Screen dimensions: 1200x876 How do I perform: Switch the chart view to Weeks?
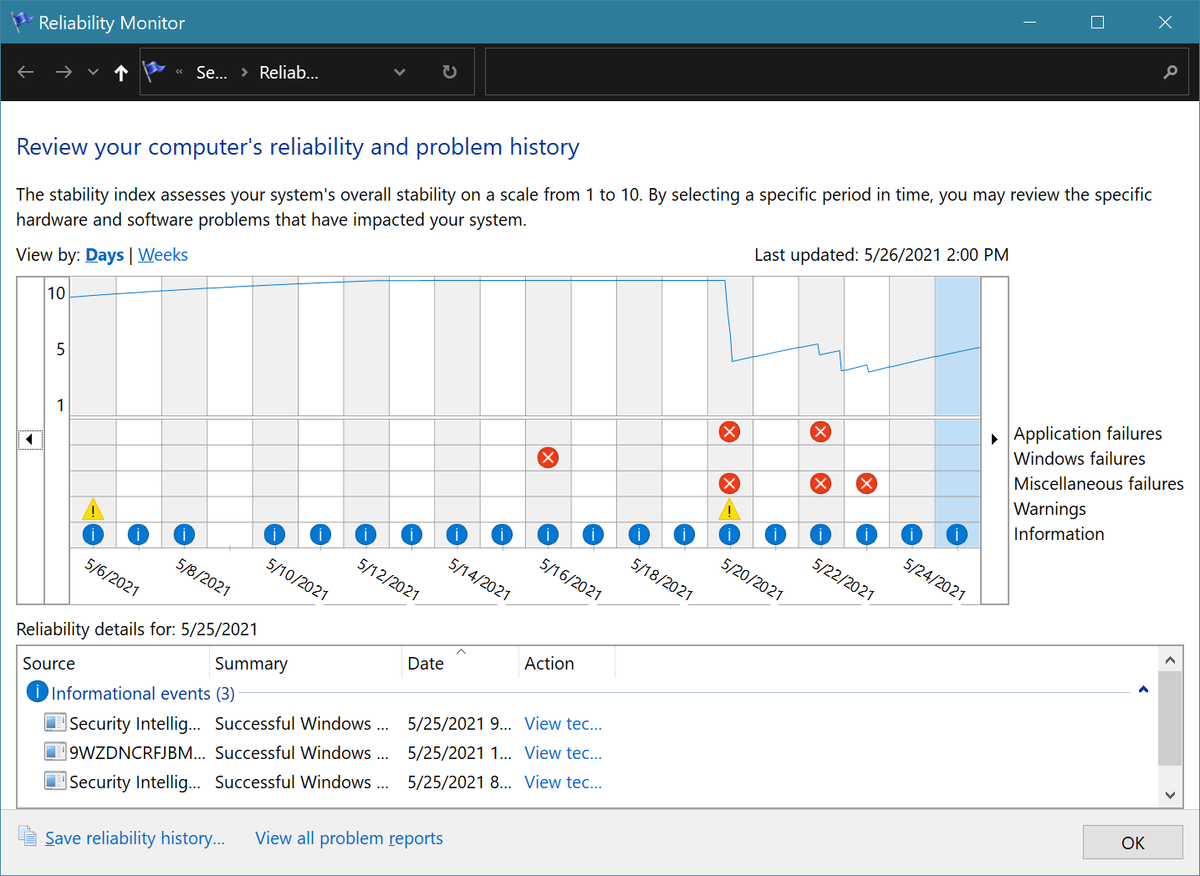coord(162,254)
